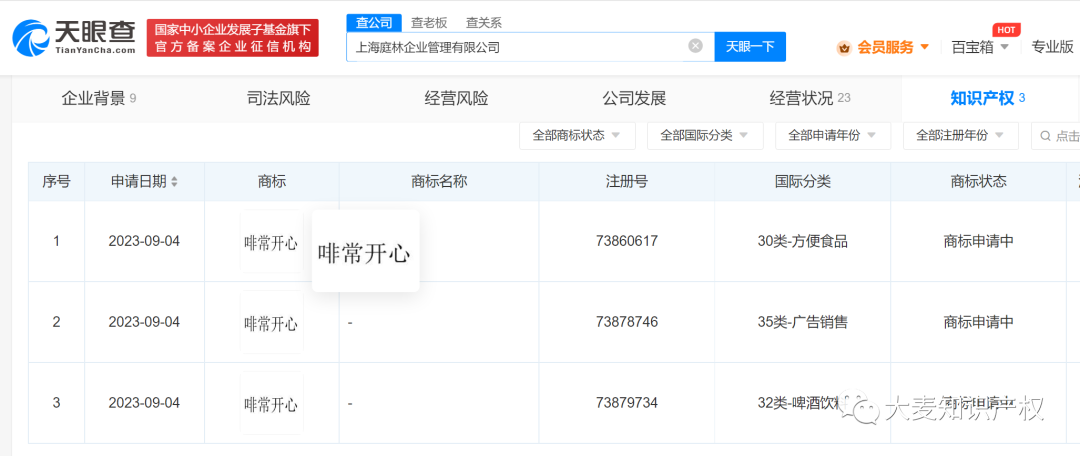Open the 知识产权 tab
Viewport: 1080px width, 456px height.
point(988,99)
